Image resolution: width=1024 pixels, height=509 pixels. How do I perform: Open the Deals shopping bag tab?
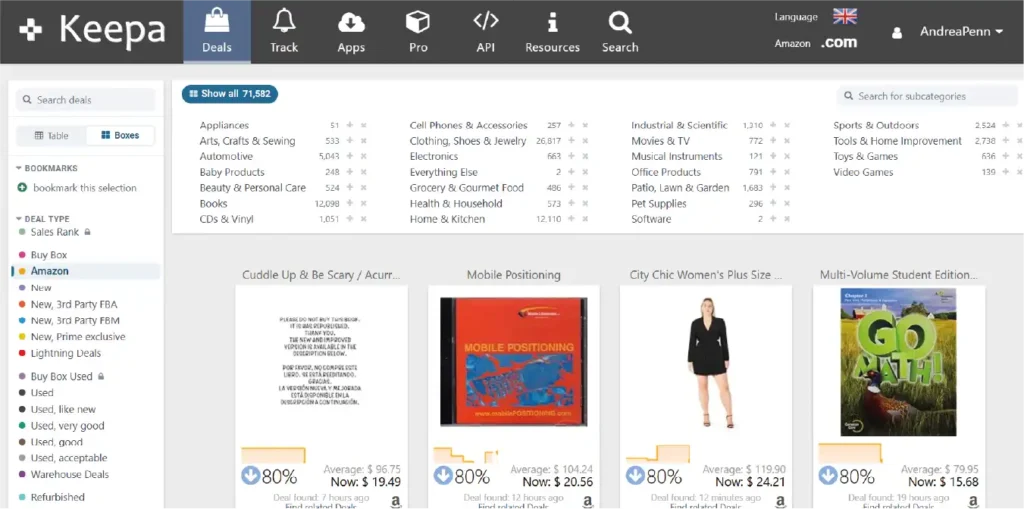[217, 31]
